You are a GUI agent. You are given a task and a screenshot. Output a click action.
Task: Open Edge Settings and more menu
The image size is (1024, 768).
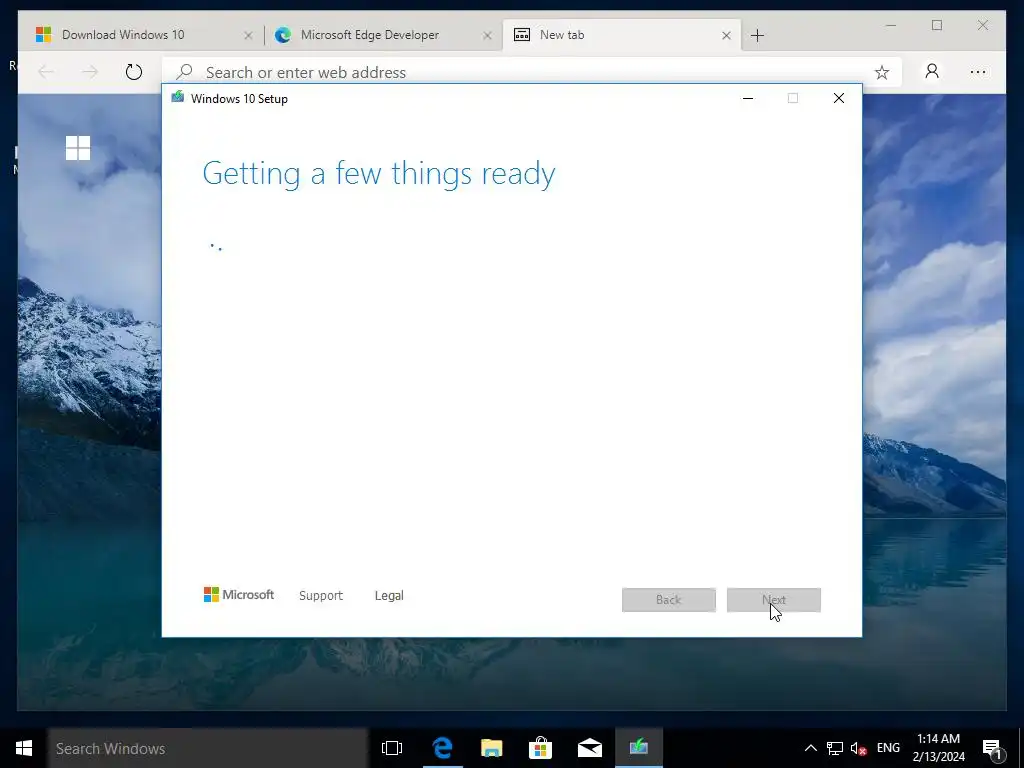point(978,72)
